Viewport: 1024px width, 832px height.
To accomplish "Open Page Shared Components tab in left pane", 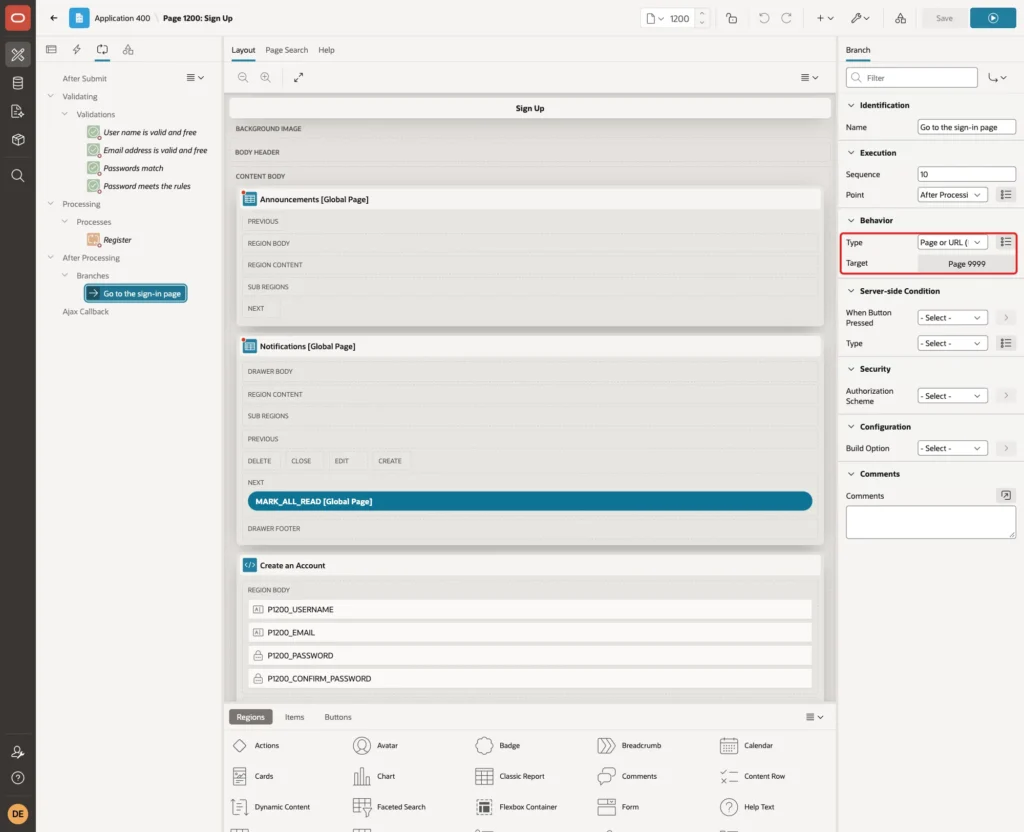I will pyautogui.click(x=128, y=50).
